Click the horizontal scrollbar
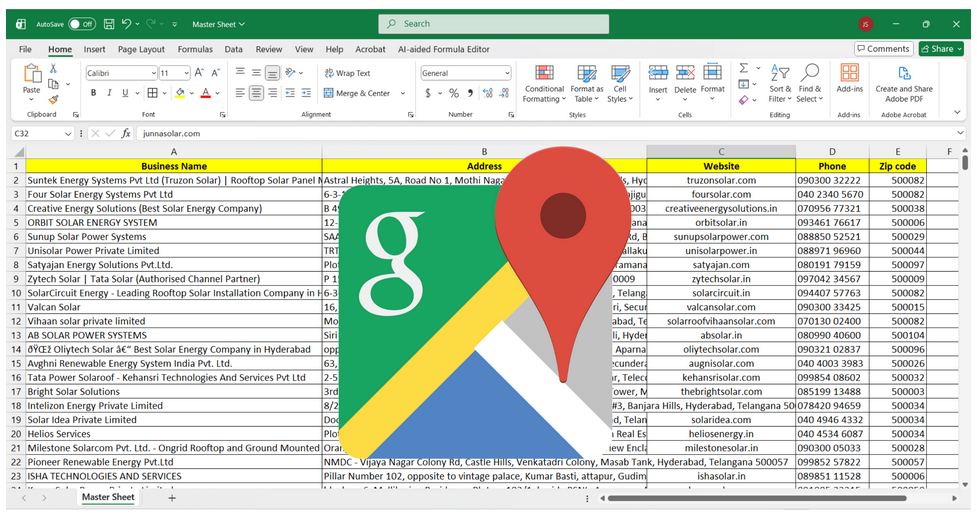 click(757, 498)
